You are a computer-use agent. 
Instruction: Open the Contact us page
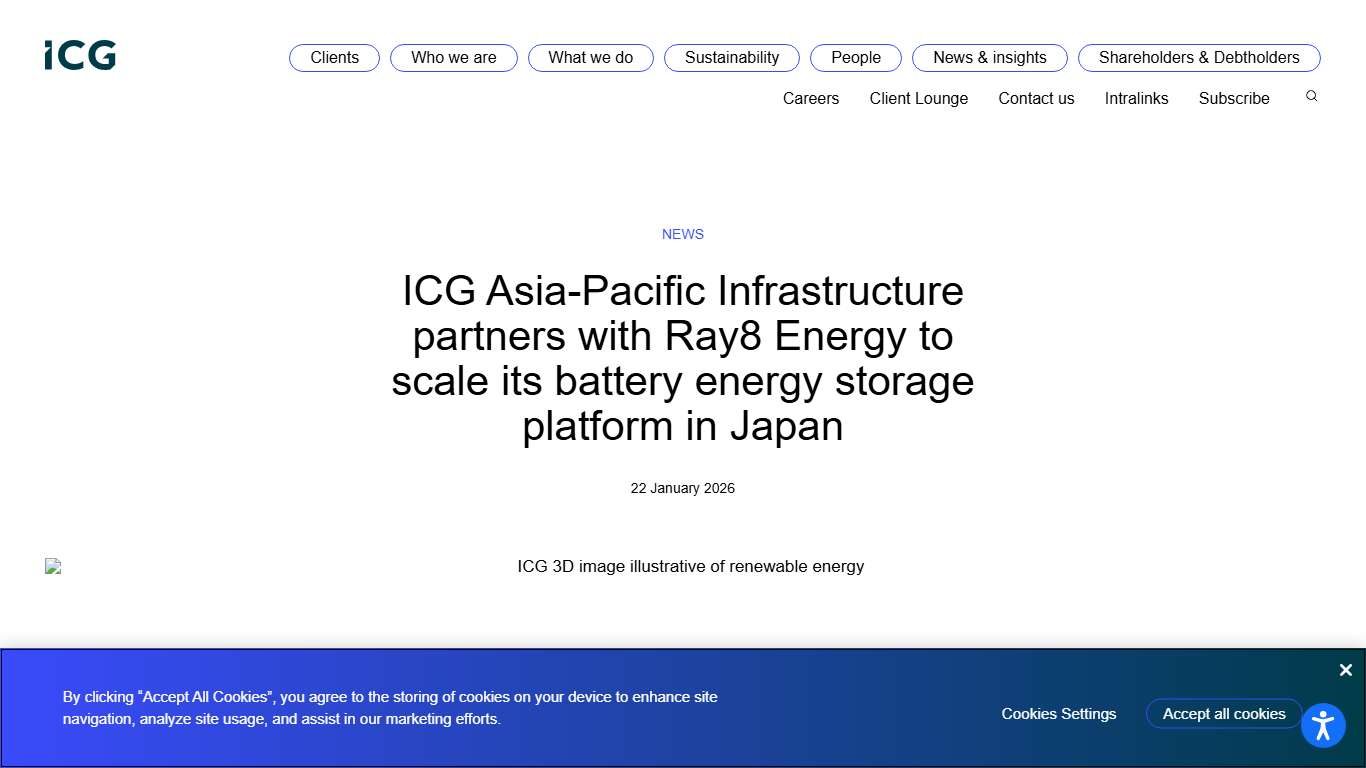tap(1036, 98)
